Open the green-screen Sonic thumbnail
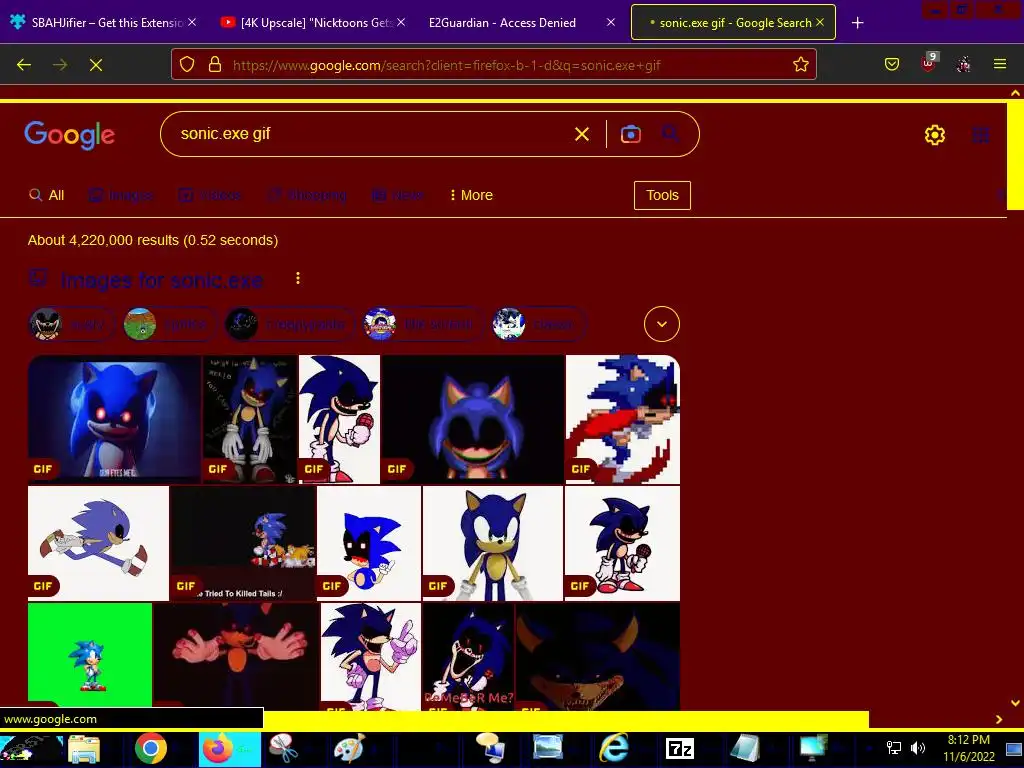The width and height of the screenshot is (1024, 768). click(x=90, y=655)
